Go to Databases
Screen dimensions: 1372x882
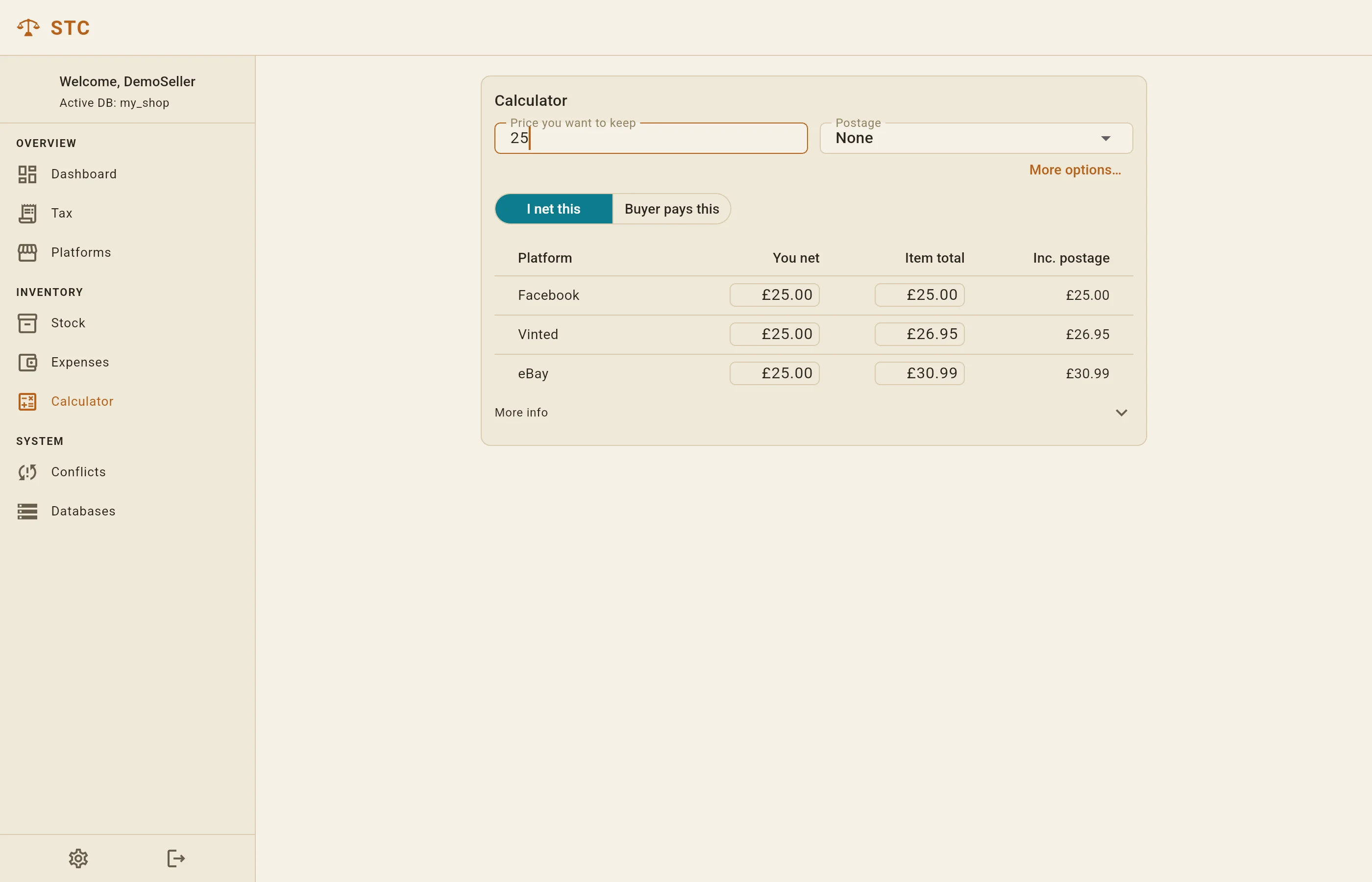pos(127,511)
